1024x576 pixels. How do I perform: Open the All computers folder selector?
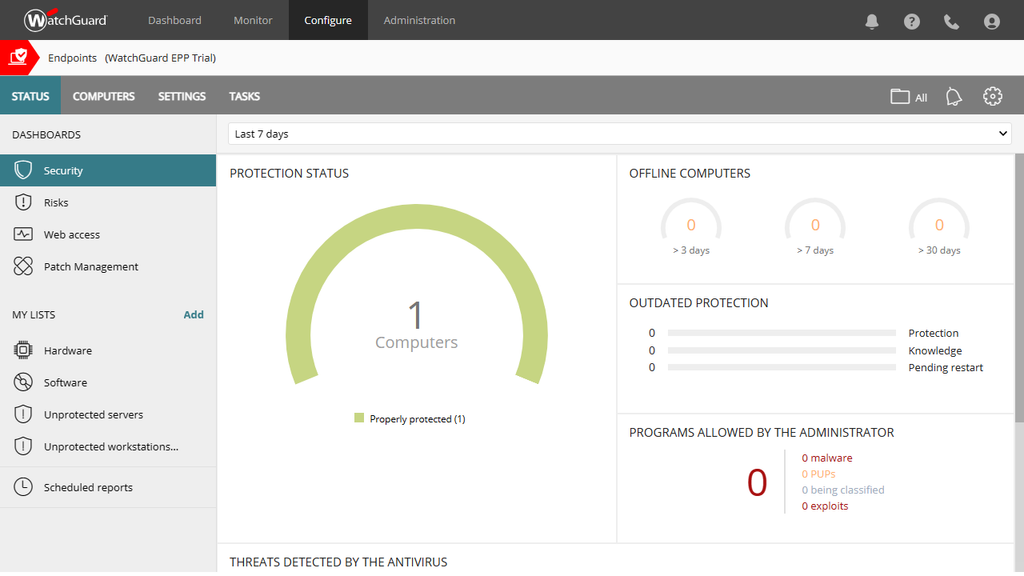coord(907,96)
